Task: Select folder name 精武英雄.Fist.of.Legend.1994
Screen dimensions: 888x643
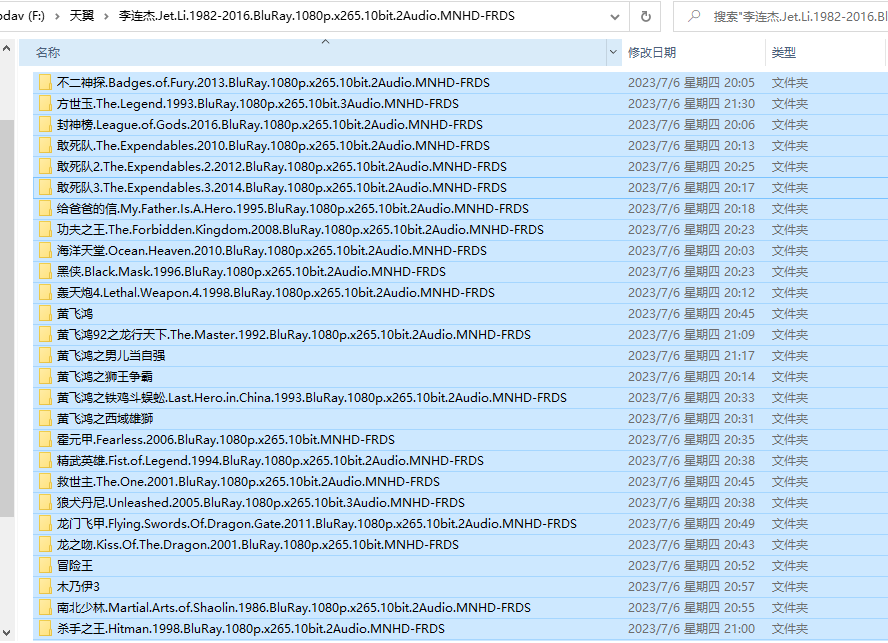Action: click(x=270, y=461)
